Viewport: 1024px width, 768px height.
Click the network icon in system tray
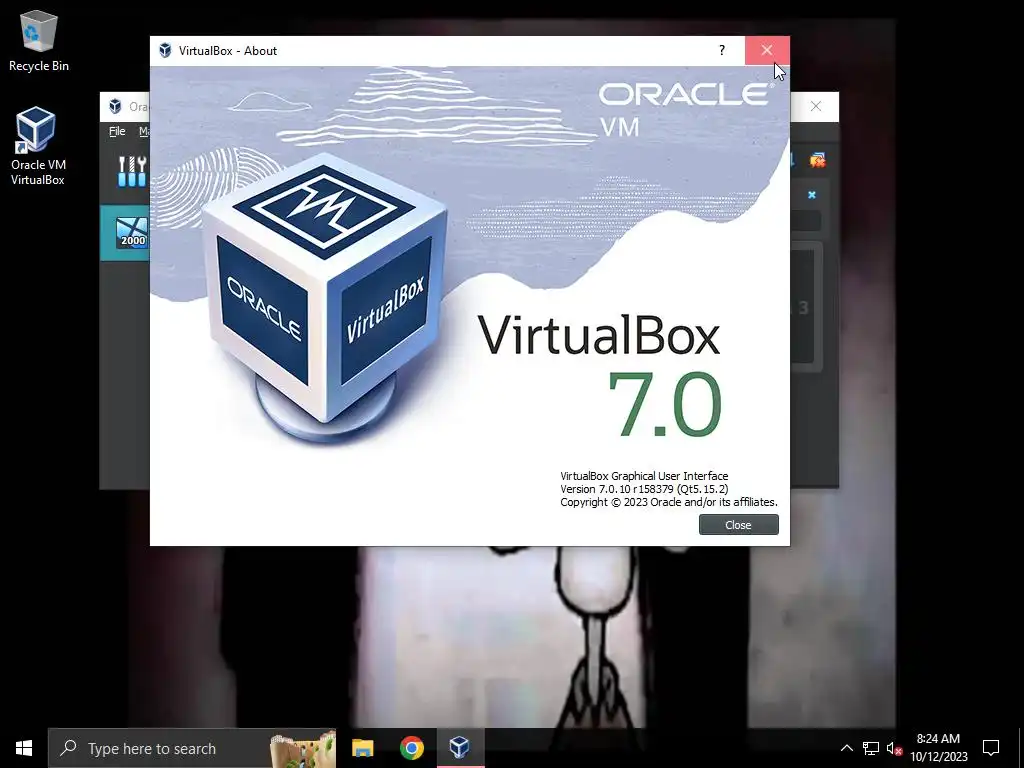tap(871, 748)
